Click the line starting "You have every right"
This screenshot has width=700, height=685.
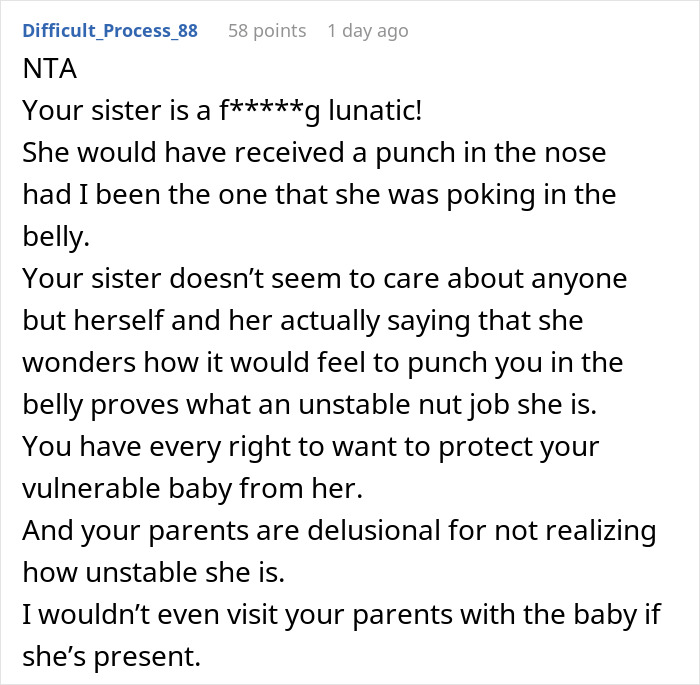click(x=308, y=445)
